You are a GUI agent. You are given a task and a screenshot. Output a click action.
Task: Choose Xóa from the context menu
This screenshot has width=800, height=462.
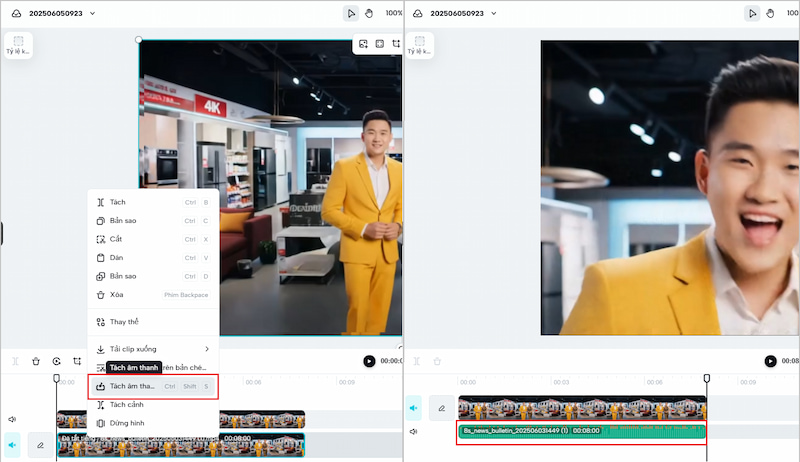[x=153, y=294]
